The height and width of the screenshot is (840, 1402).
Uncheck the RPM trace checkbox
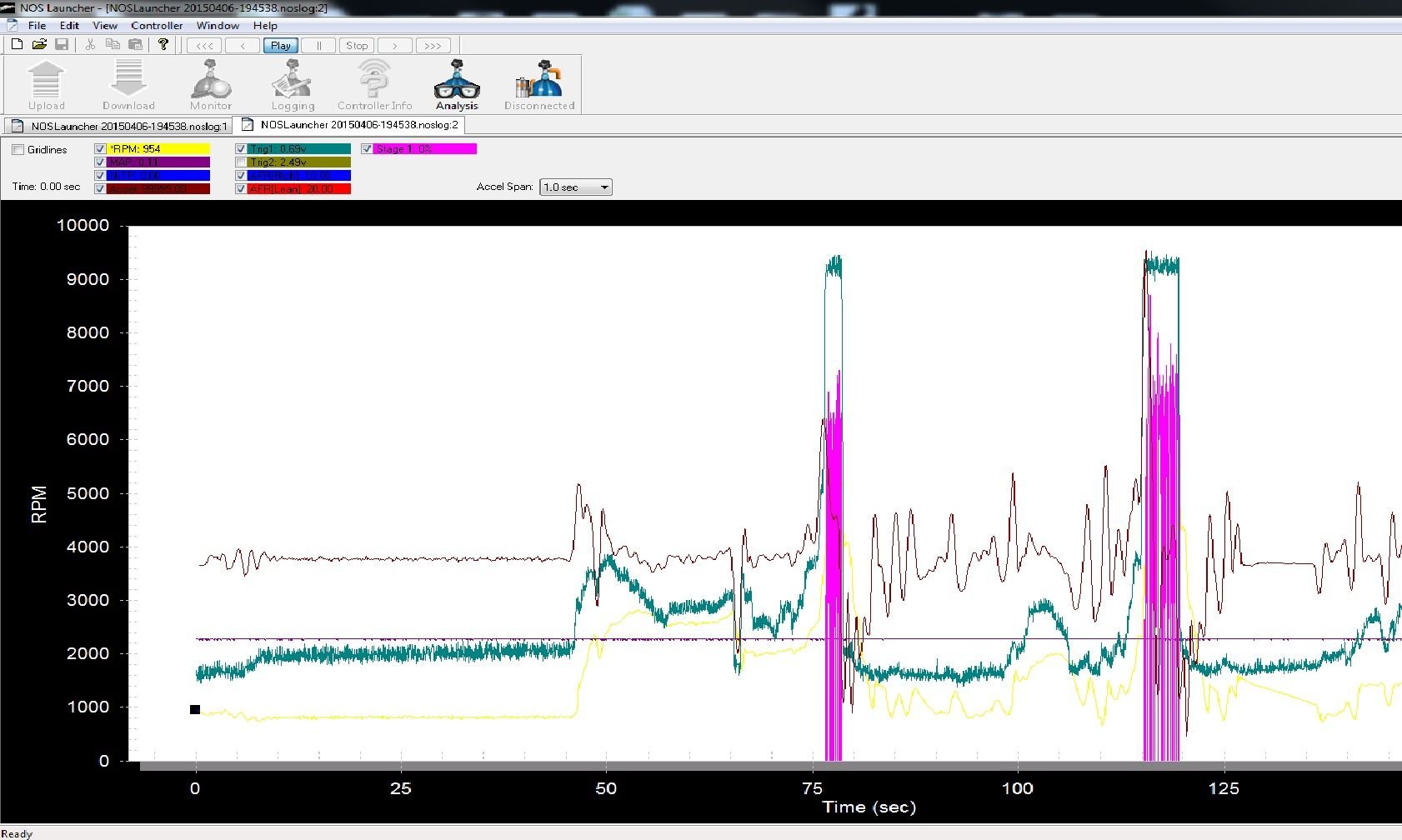[x=100, y=149]
